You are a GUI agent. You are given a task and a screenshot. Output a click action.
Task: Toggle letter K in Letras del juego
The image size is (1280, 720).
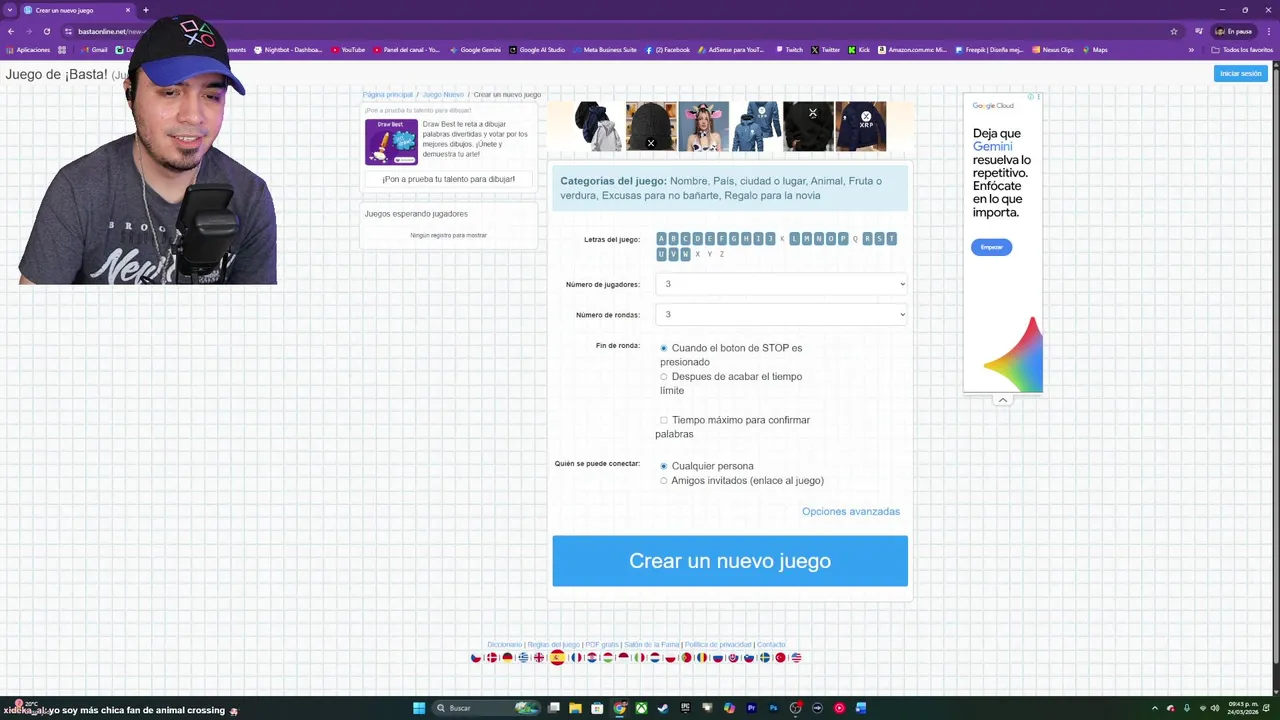[782, 239]
